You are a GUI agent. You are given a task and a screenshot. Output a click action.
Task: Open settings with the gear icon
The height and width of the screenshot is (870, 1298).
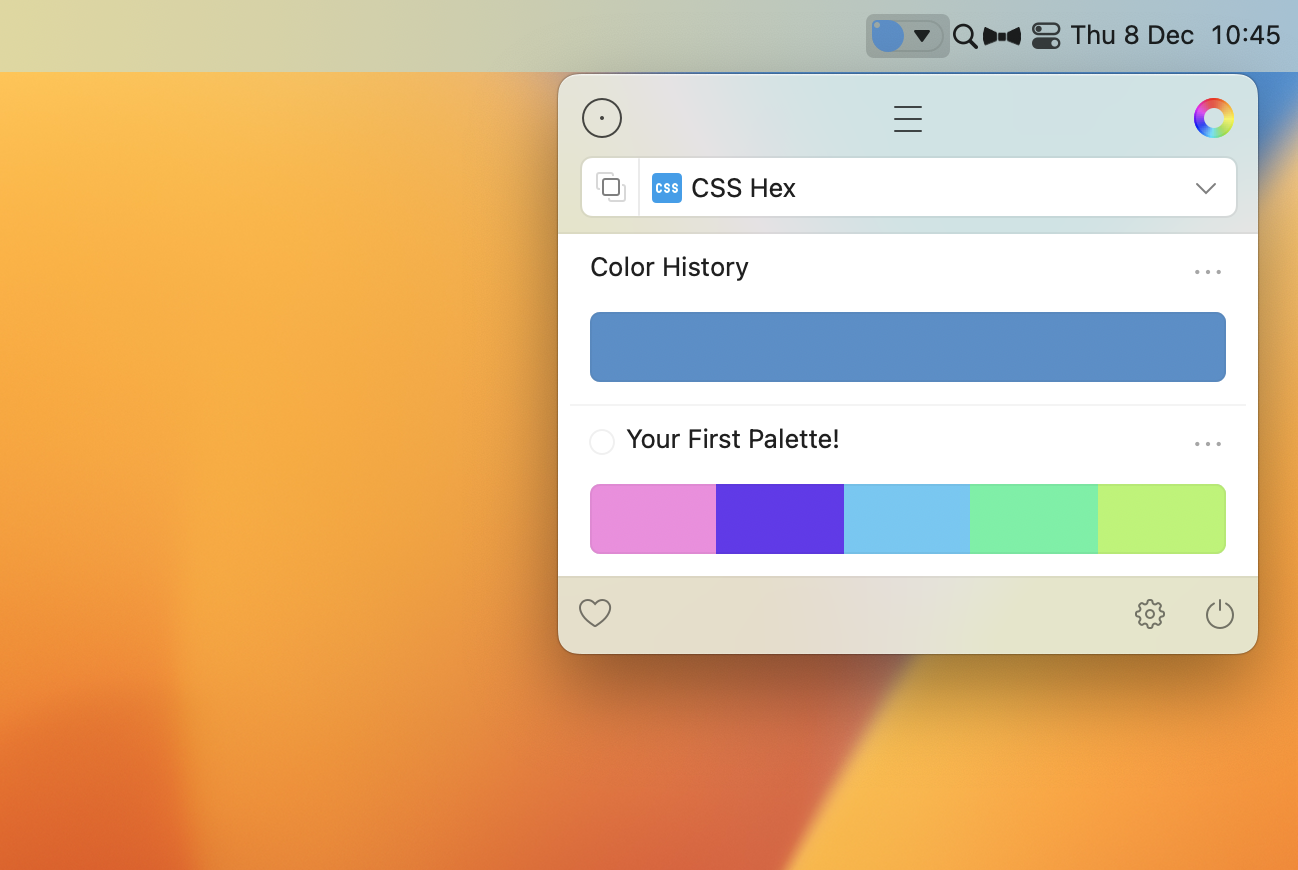pyautogui.click(x=1150, y=614)
